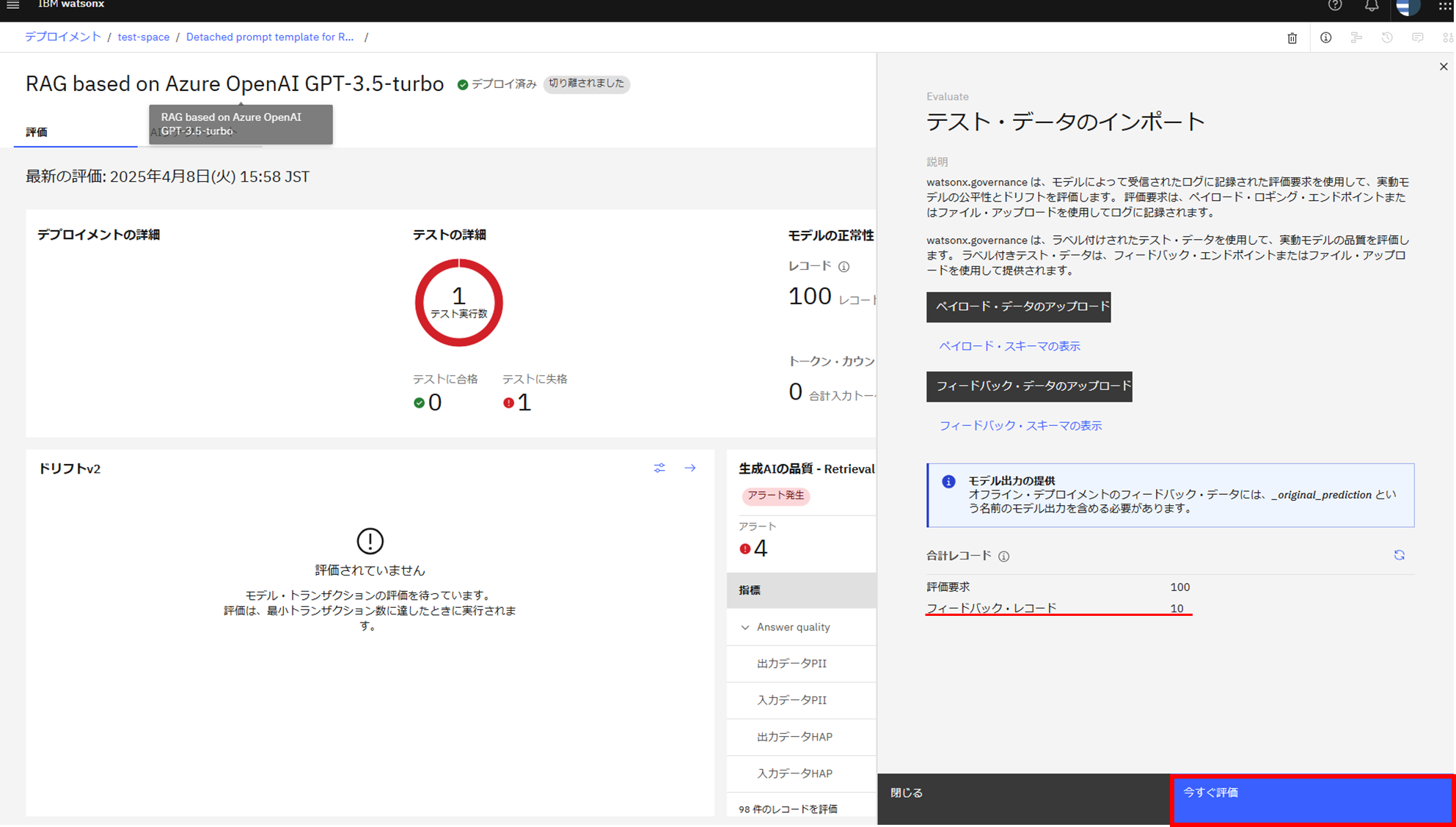
Task: Click フィードバック・データのアップロード button
Action: (x=1028, y=386)
